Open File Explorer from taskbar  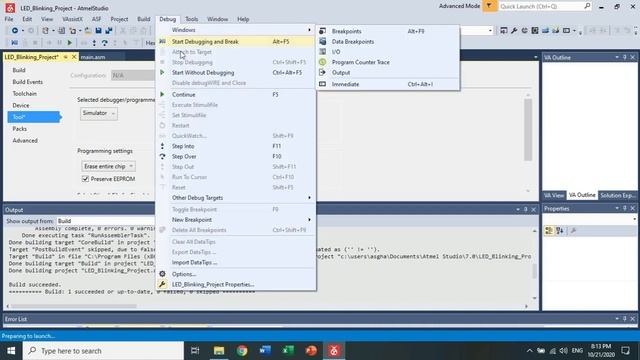[219, 351]
